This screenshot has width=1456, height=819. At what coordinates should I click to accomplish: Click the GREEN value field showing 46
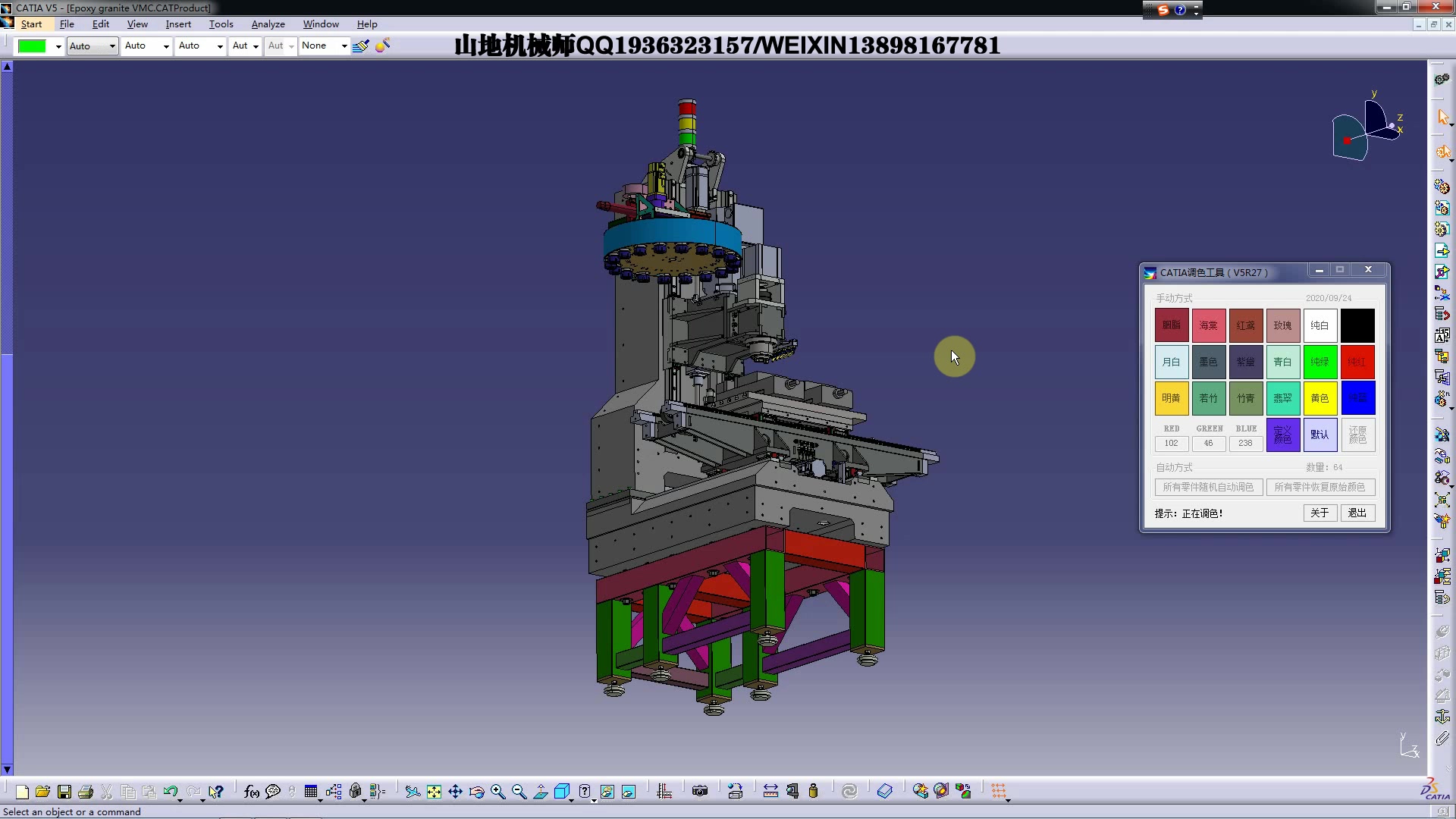[x=1209, y=443]
